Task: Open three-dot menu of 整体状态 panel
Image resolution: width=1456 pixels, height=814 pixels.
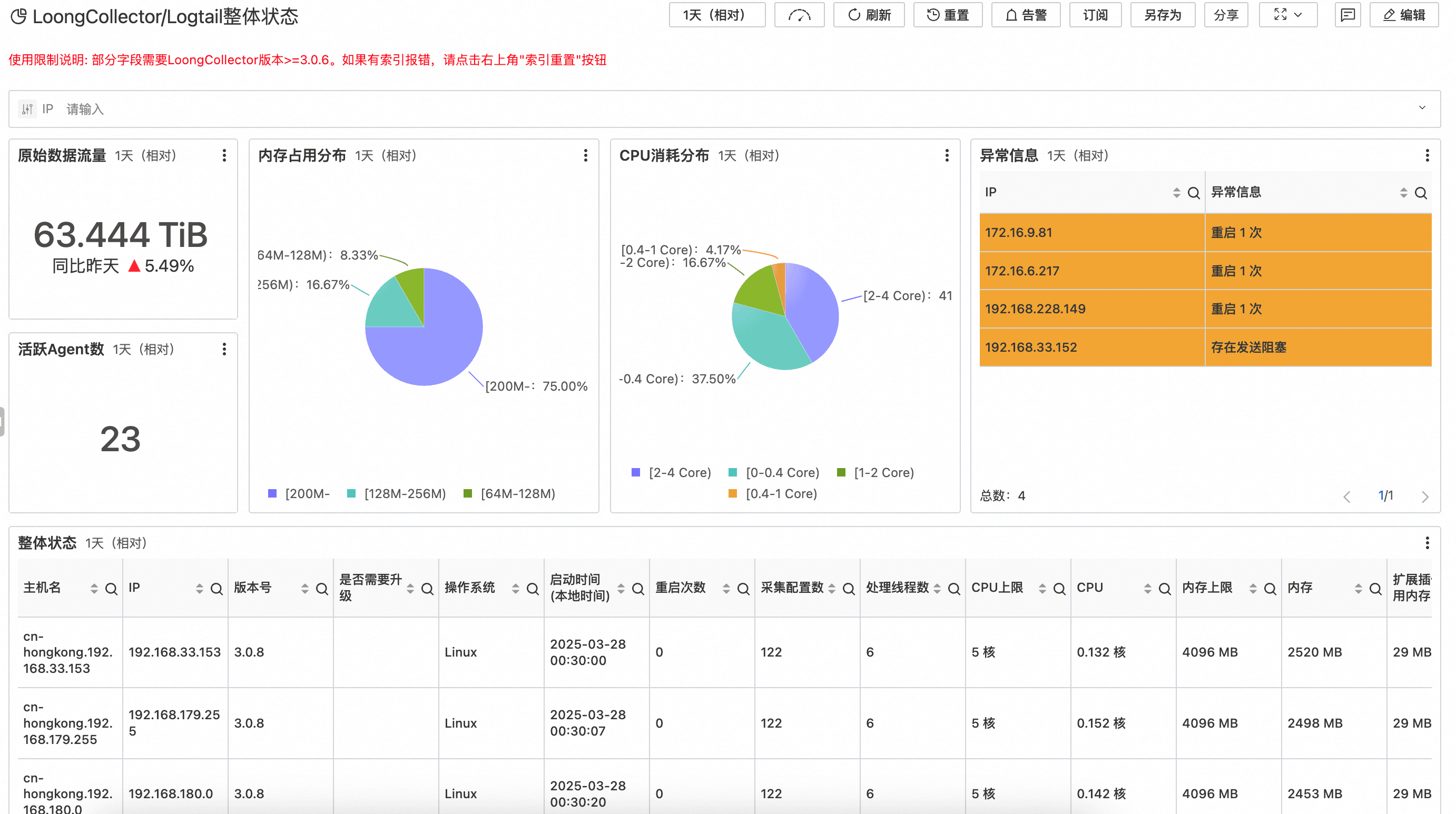Action: [x=1427, y=543]
